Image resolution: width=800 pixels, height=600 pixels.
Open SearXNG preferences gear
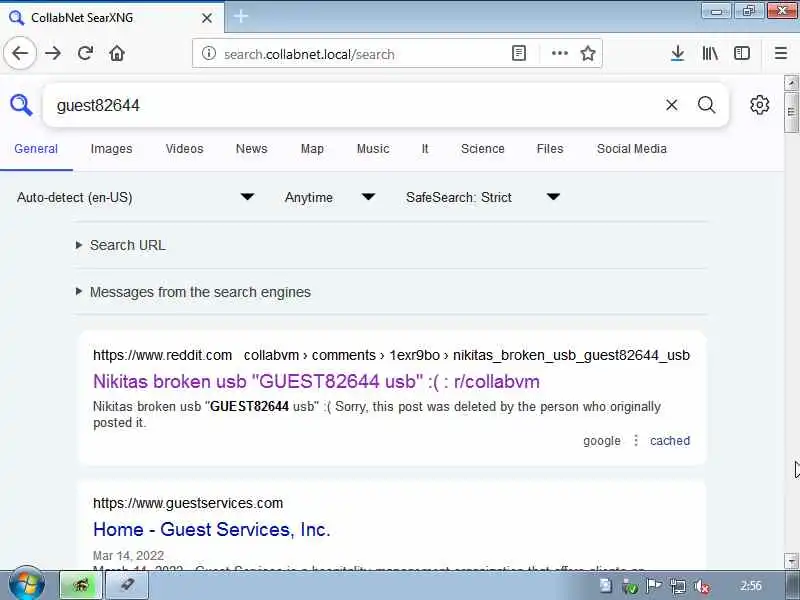tap(759, 105)
